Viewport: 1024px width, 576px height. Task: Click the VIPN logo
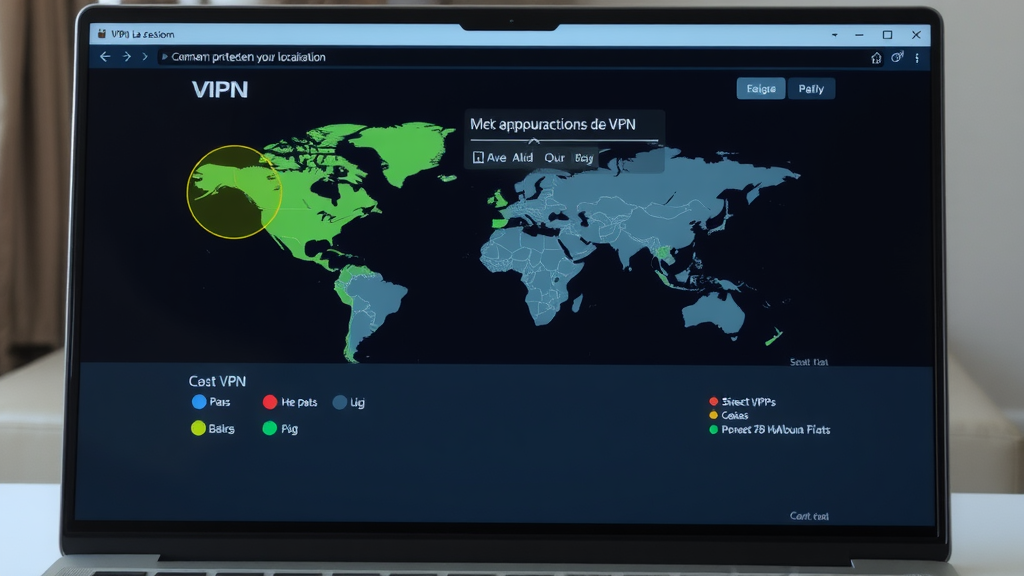(x=219, y=90)
